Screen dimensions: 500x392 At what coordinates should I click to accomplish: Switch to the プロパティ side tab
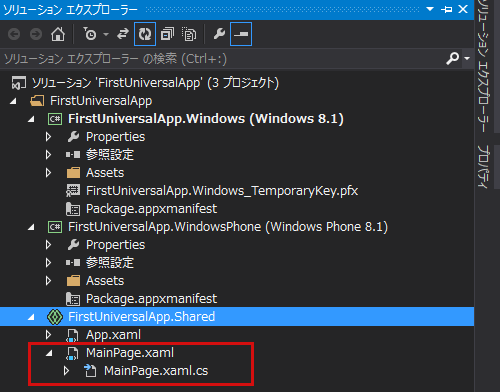point(483,166)
